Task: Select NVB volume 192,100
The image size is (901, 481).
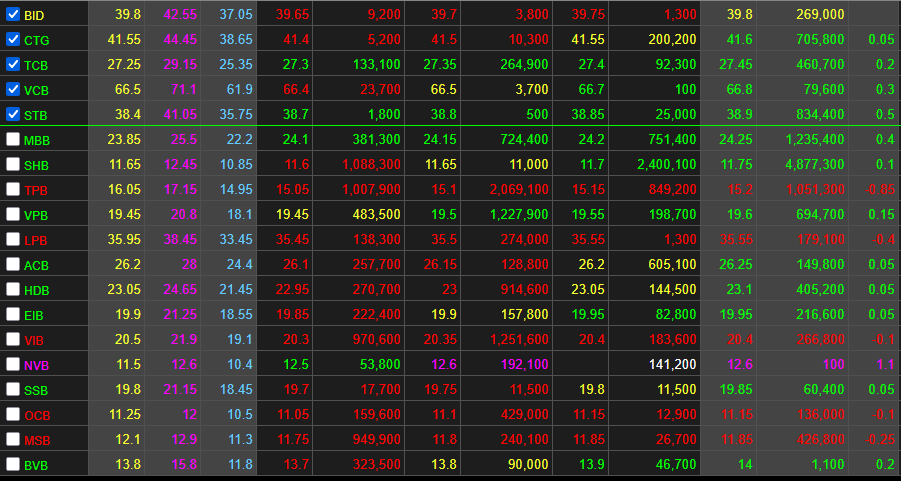Action: [x=524, y=364]
